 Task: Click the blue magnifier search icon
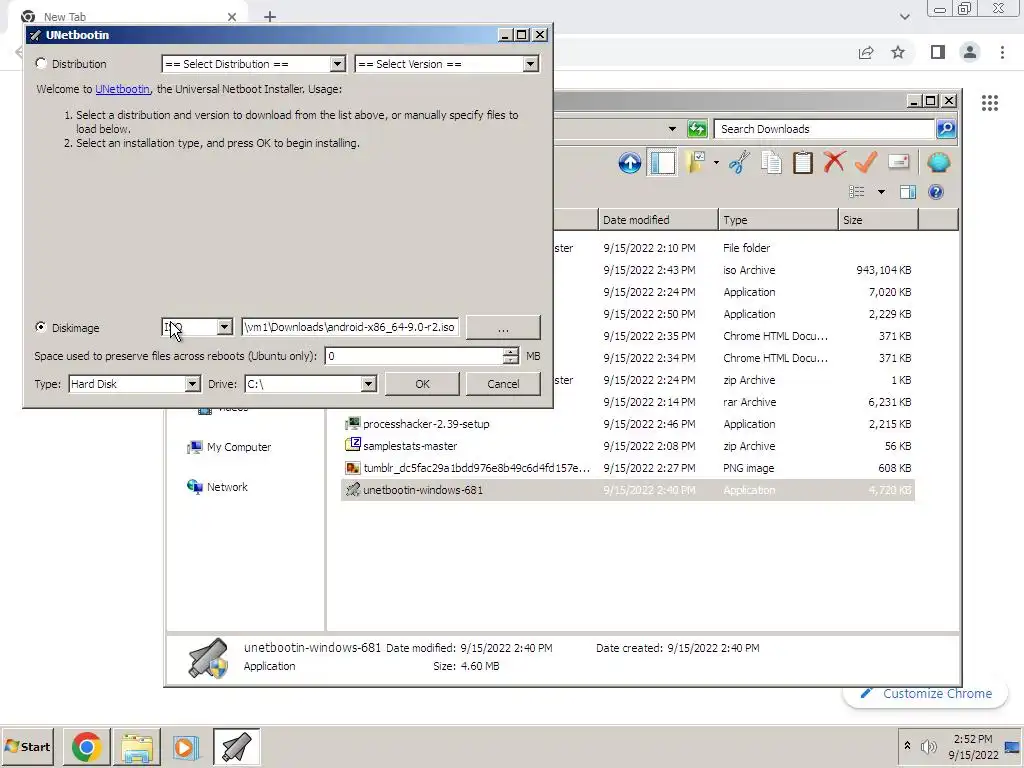946,129
